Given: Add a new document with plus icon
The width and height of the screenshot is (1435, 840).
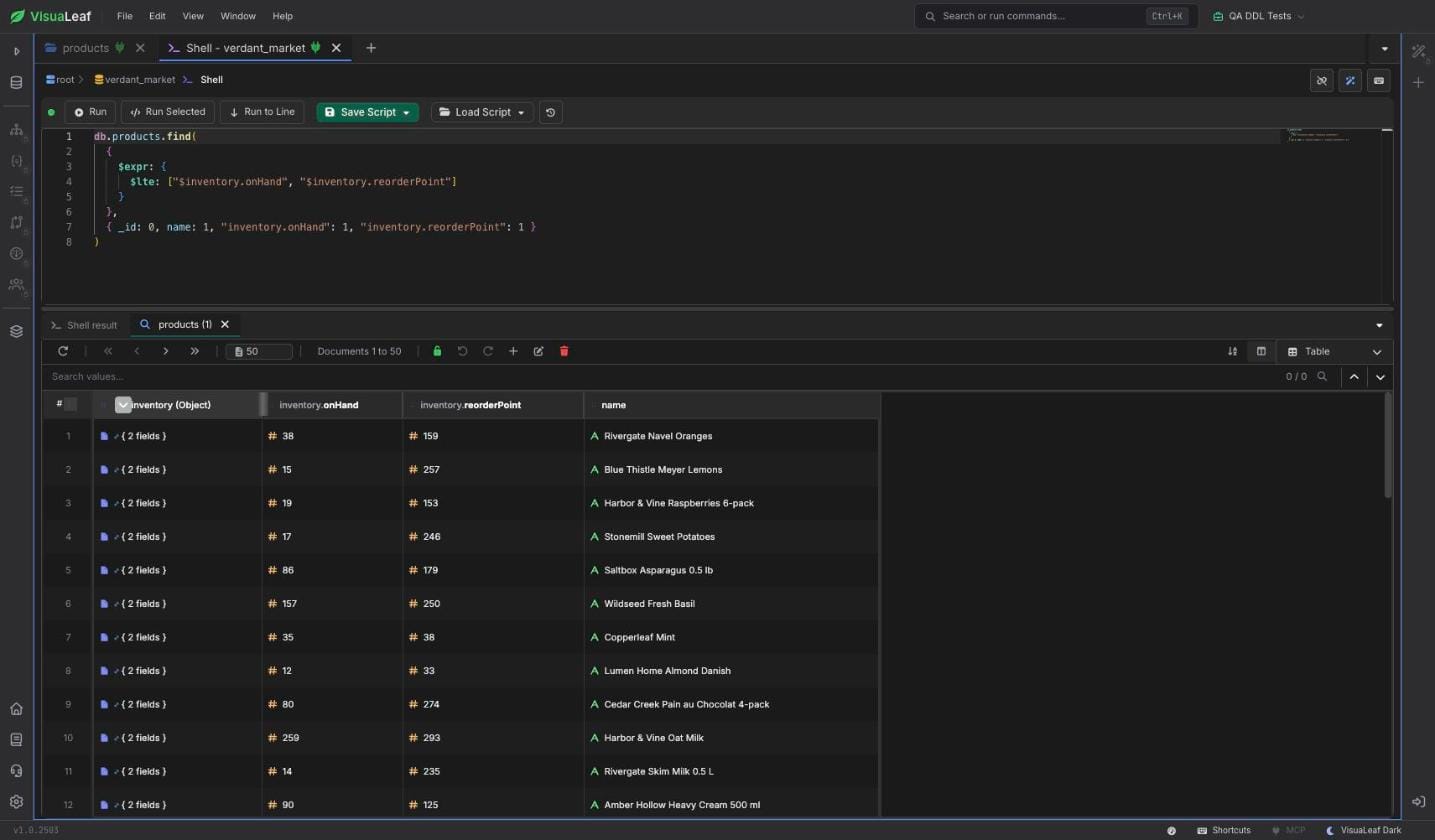Looking at the screenshot, I should (513, 351).
